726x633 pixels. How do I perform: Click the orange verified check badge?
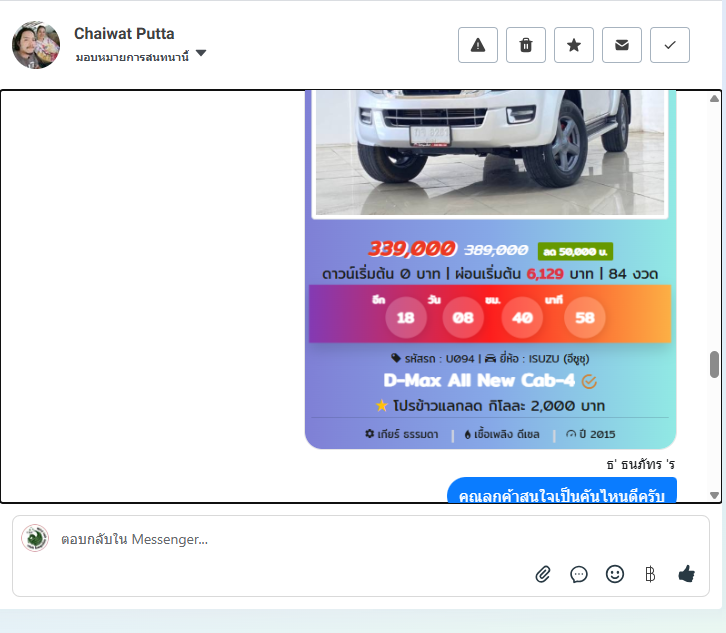coord(589,382)
